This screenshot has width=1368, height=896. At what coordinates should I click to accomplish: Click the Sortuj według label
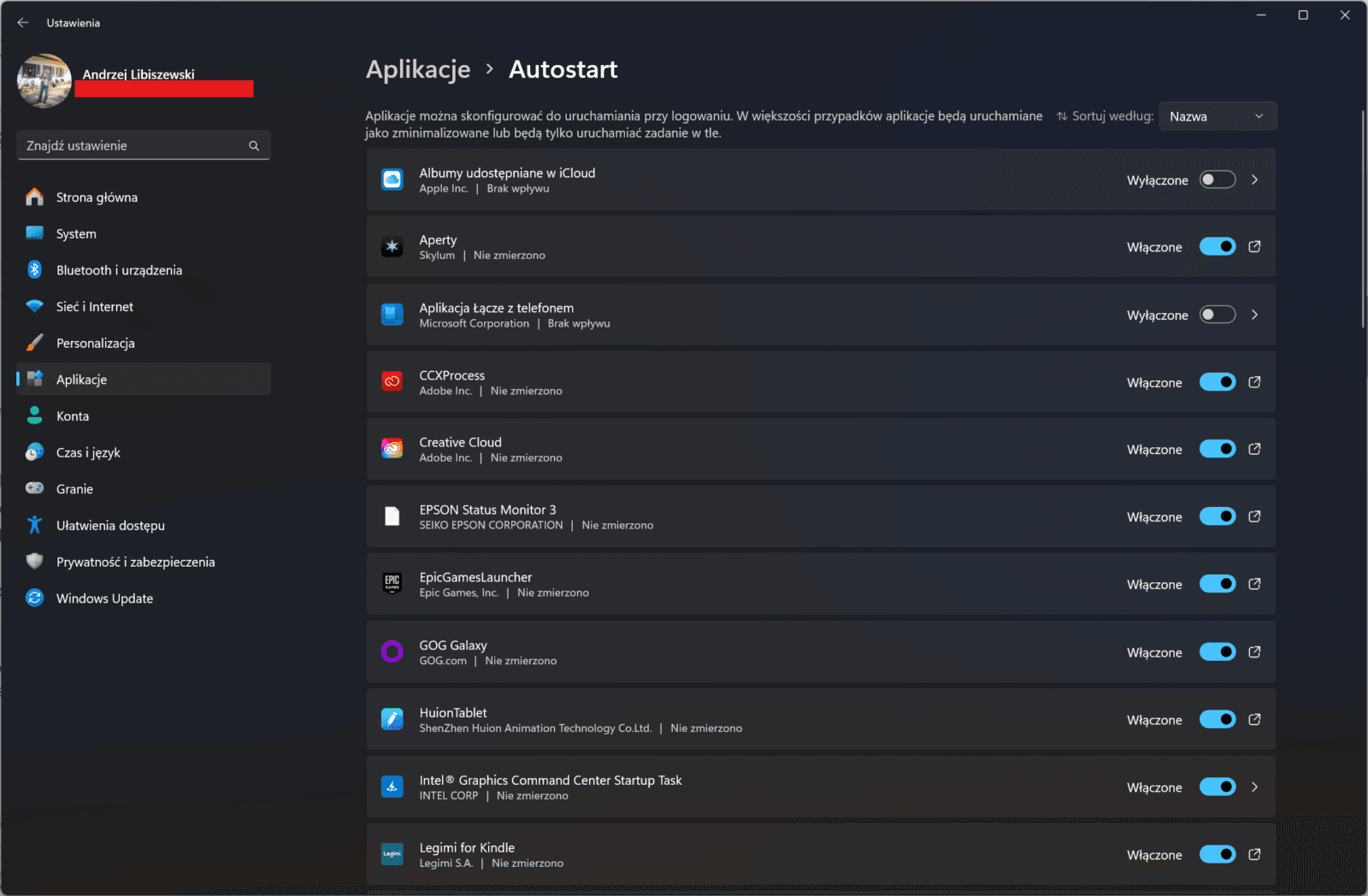pyautogui.click(x=1112, y=116)
